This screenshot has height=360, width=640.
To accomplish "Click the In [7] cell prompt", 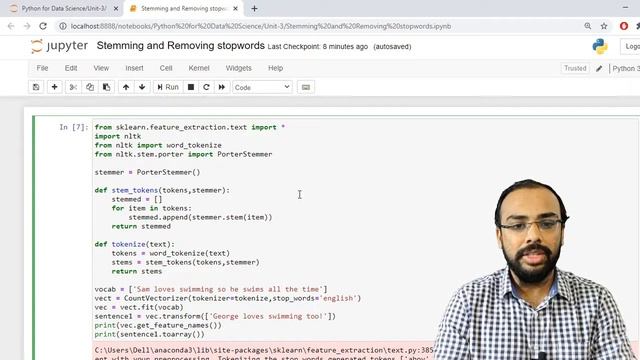I will coord(73,127).
